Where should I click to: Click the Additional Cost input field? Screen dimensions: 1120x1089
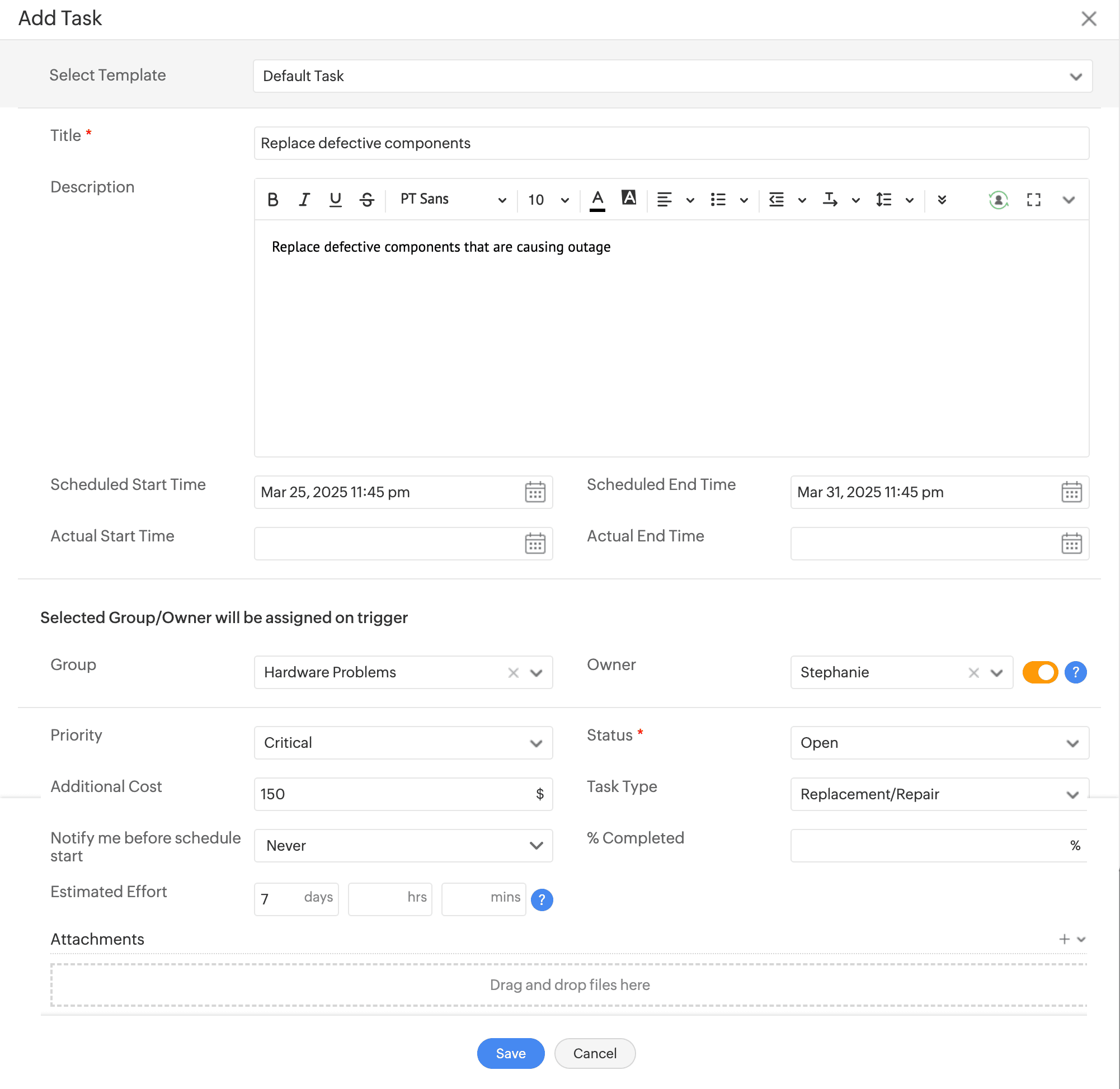pyautogui.click(x=395, y=794)
